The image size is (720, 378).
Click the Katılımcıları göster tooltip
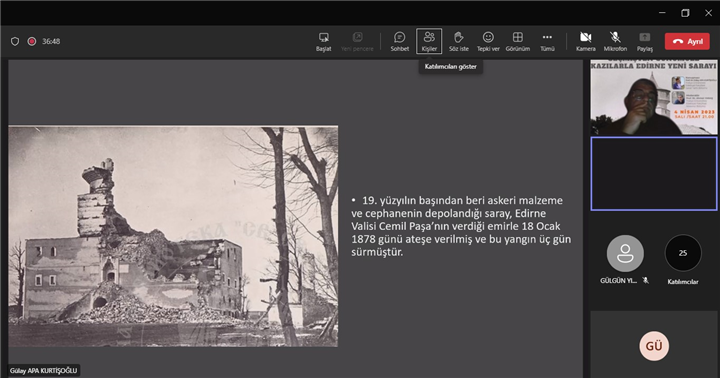[x=450, y=67]
